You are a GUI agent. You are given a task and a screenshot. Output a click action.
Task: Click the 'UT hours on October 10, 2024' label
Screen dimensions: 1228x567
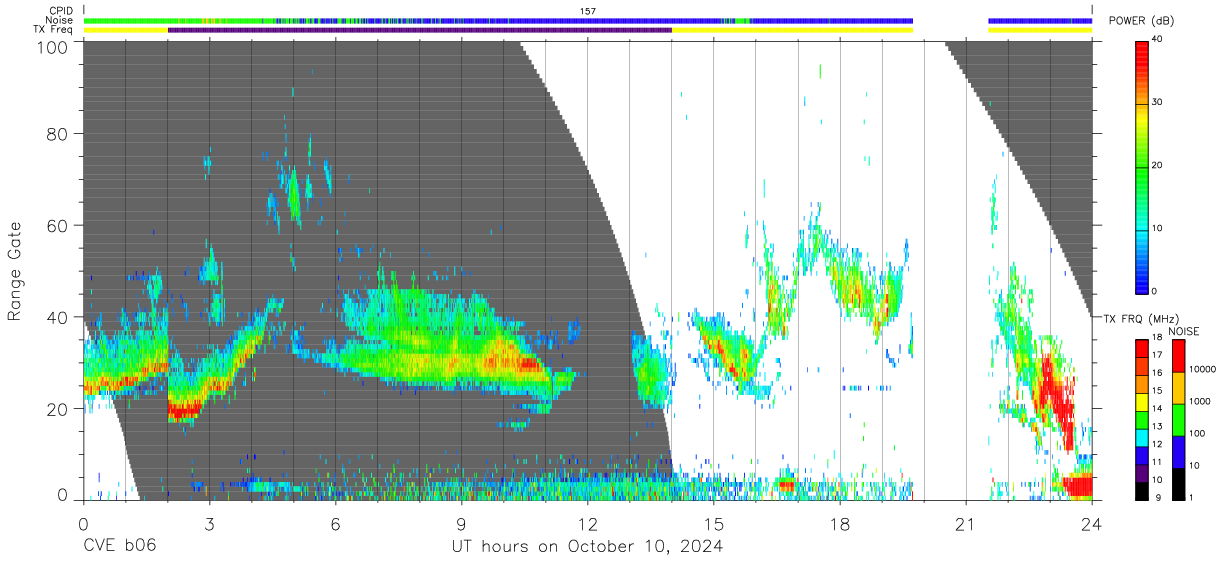[587, 547]
